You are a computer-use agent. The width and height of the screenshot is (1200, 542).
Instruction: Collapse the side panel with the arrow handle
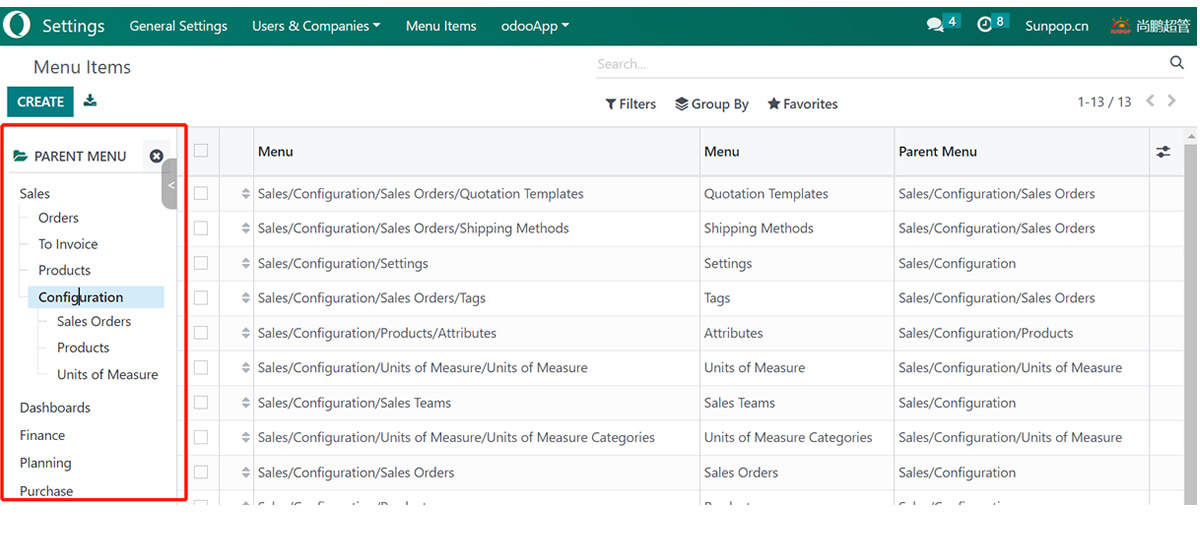pos(170,185)
